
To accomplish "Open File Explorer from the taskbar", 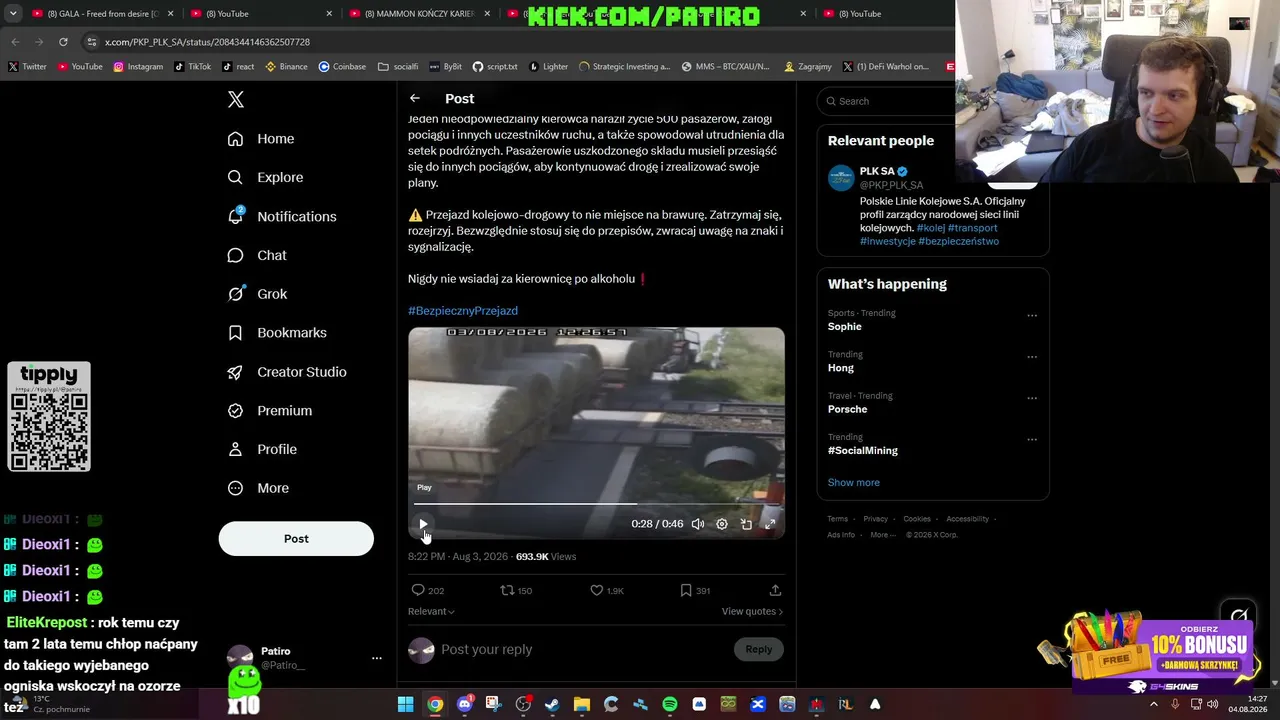I will tap(582, 704).
